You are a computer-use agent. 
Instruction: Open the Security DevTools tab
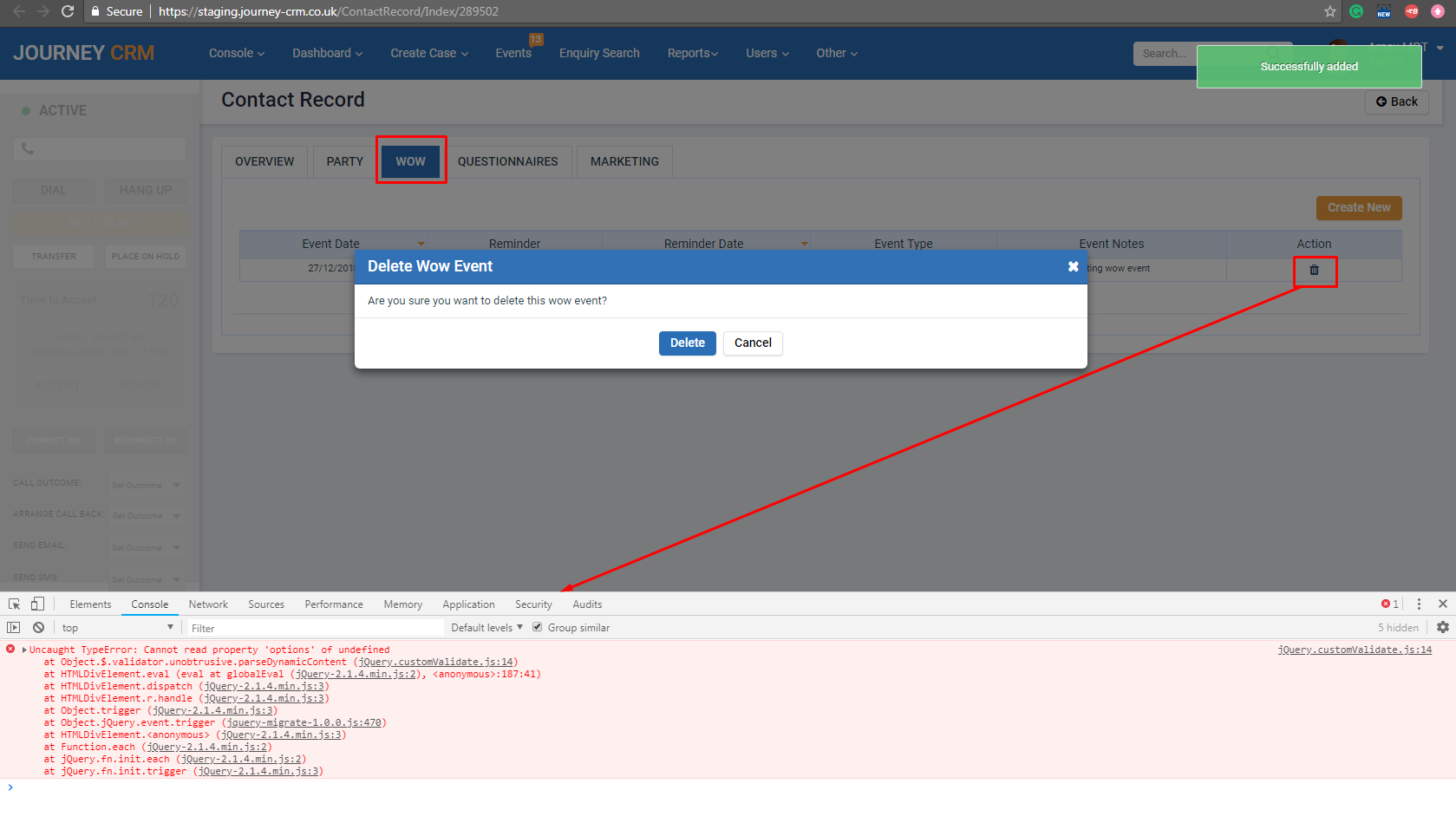pos(533,604)
